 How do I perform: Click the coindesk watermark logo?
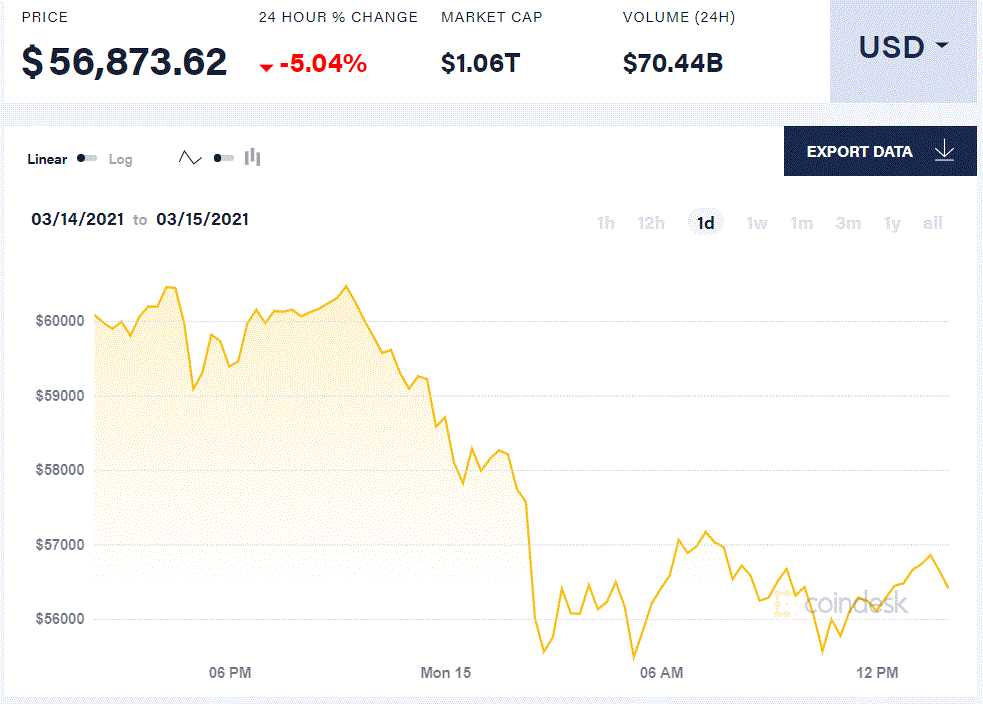point(855,603)
